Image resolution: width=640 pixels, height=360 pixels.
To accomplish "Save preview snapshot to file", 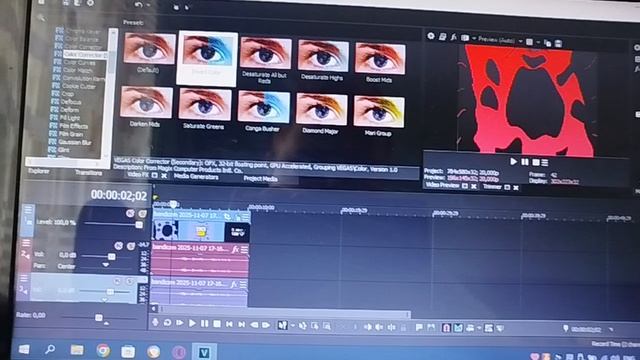I will coord(558,43).
